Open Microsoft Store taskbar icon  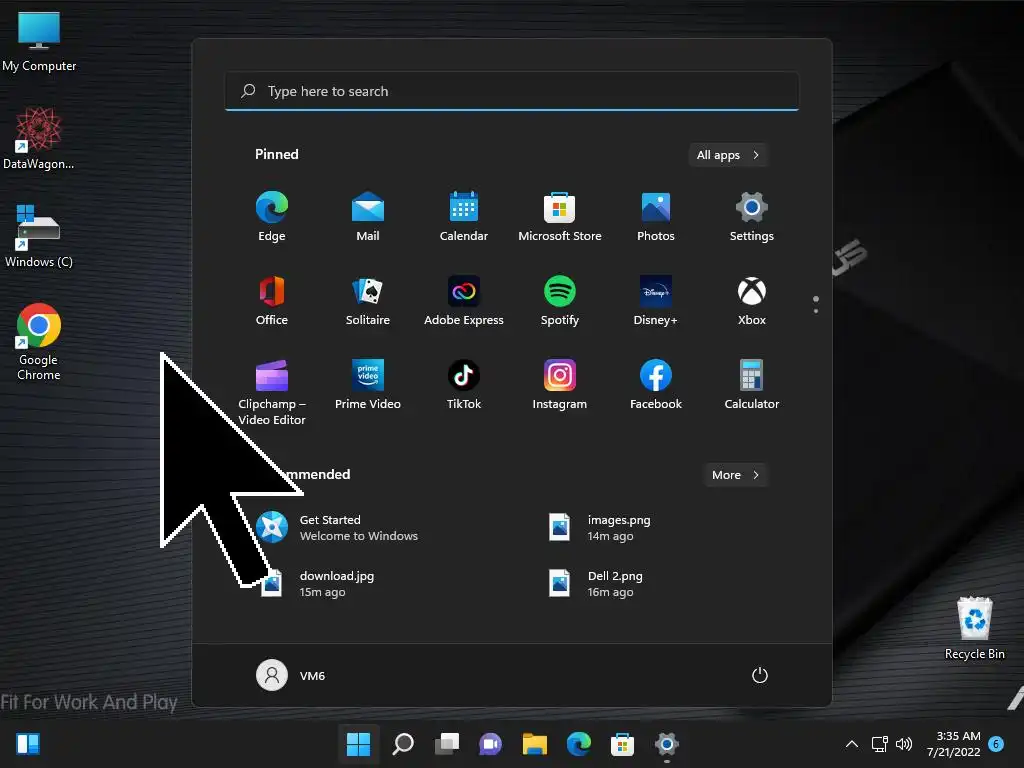(622, 744)
